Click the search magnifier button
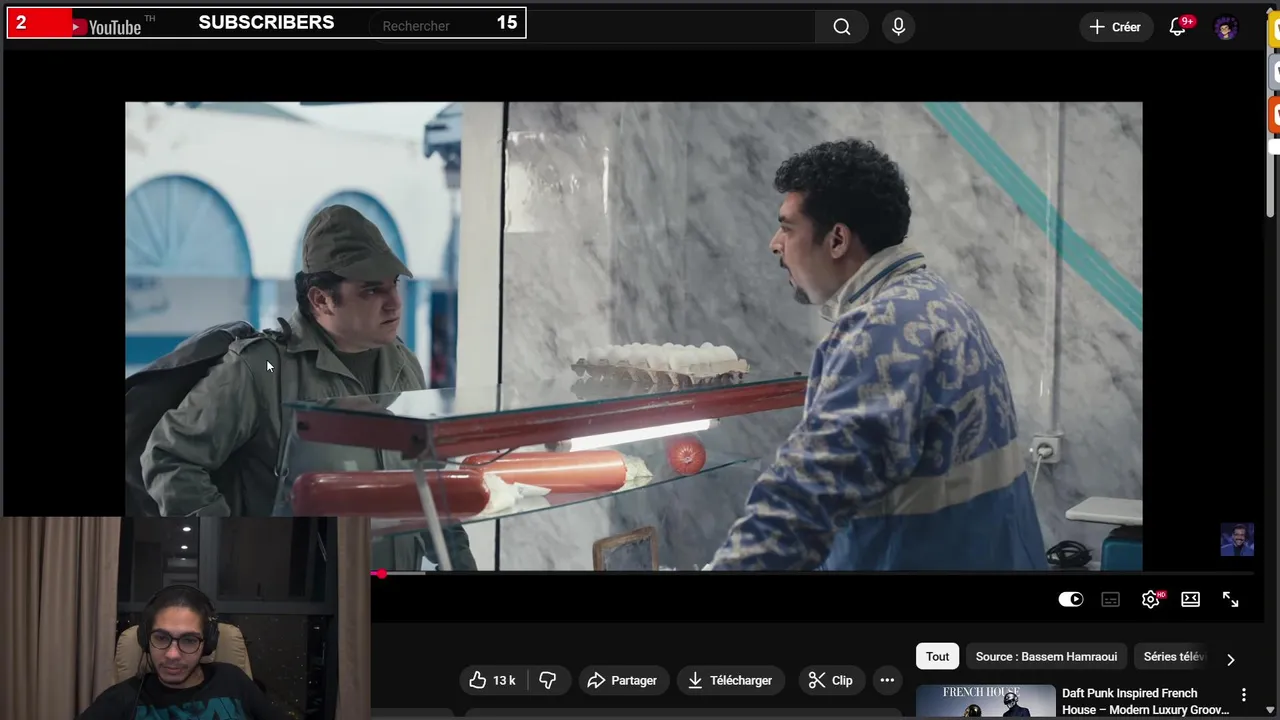 [x=842, y=27]
